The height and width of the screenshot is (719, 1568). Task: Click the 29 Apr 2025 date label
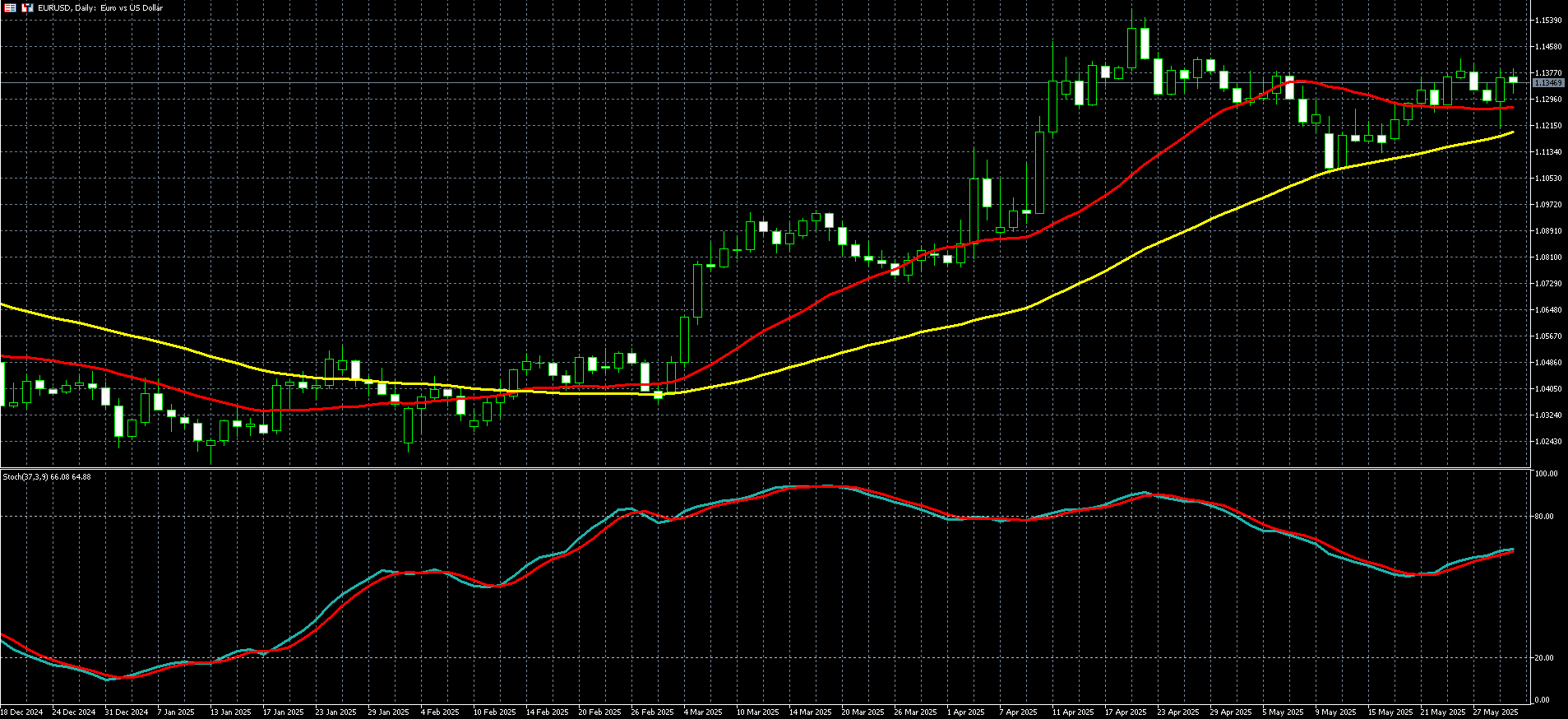(x=1231, y=712)
